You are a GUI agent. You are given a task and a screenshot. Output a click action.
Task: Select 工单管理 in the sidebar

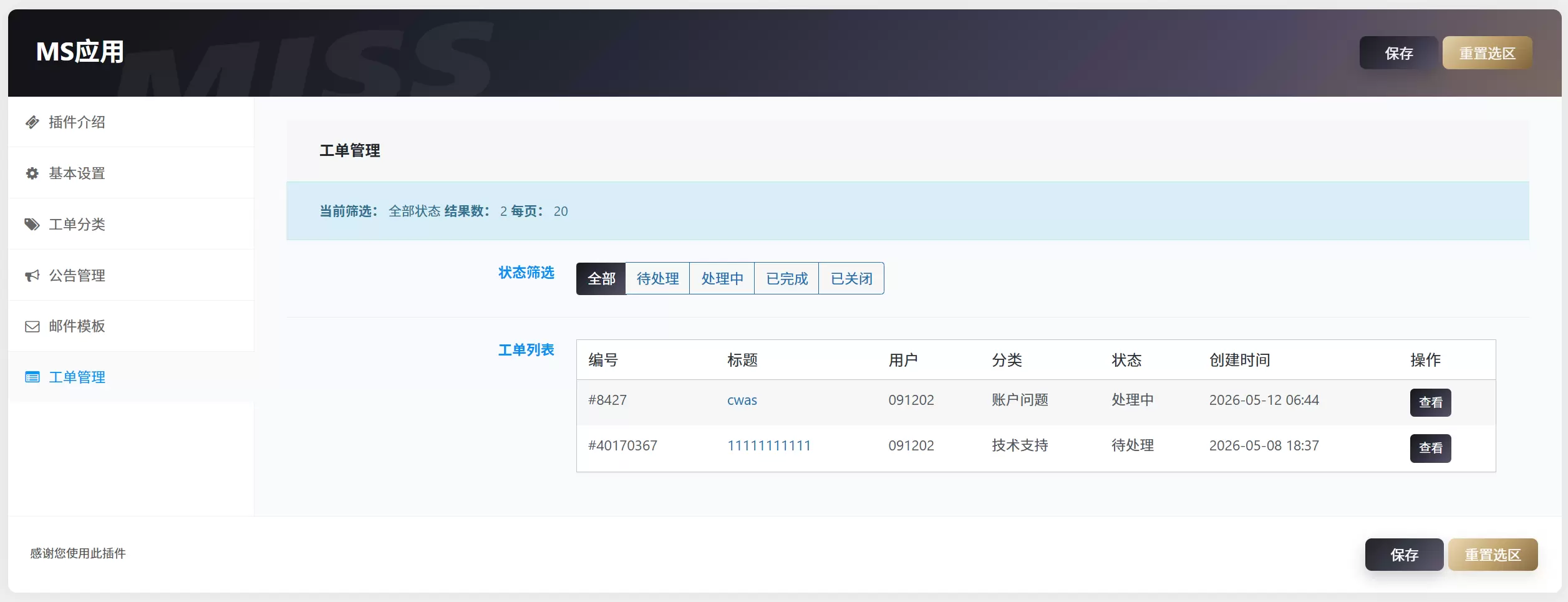click(131, 377)
